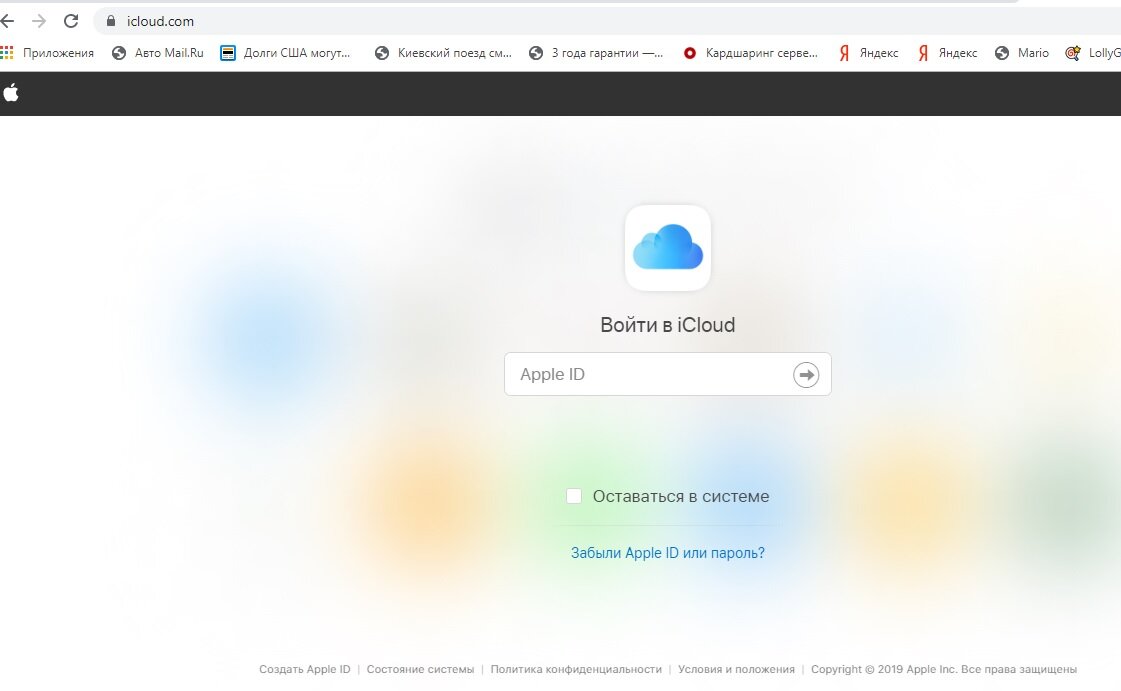Click the browser forward arrow

click(x=39, y=21)
